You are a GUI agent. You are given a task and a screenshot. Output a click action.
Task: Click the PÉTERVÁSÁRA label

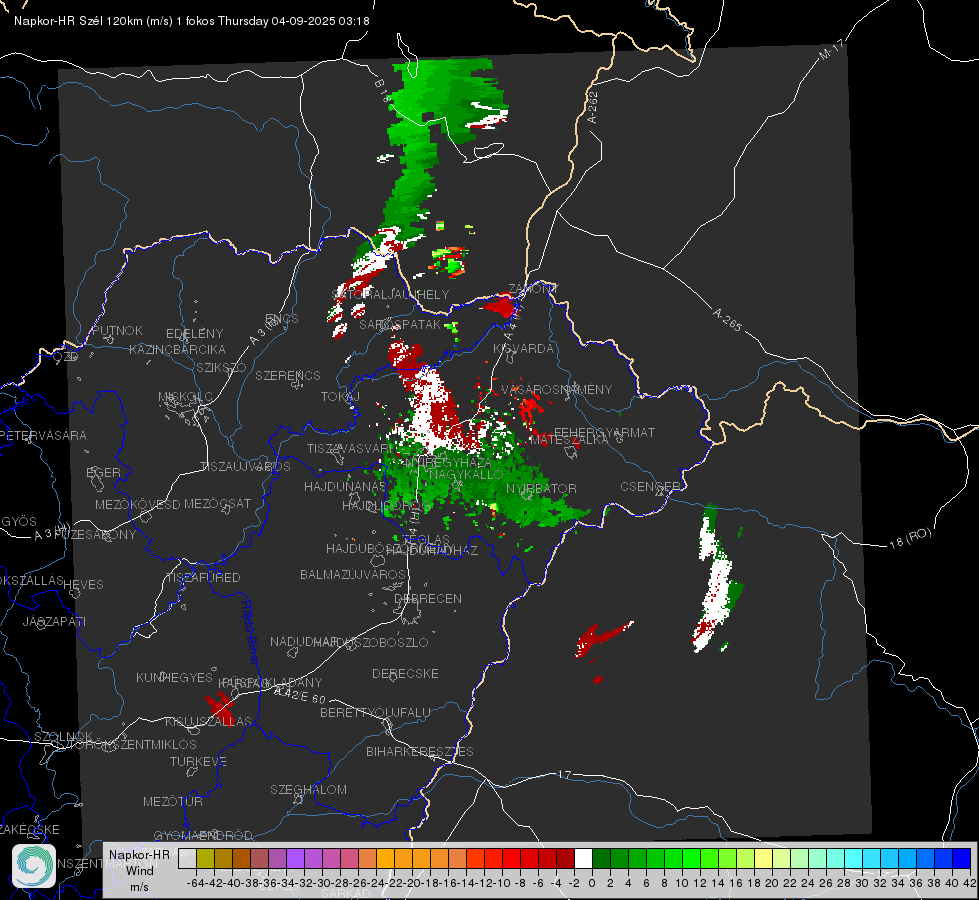[x=43, y=435]
